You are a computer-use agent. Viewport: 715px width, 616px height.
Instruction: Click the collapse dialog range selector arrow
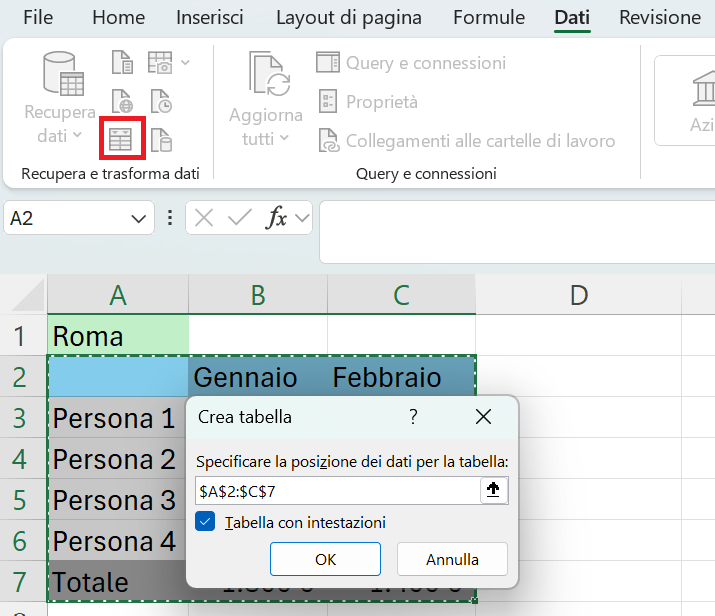[493, 490]
